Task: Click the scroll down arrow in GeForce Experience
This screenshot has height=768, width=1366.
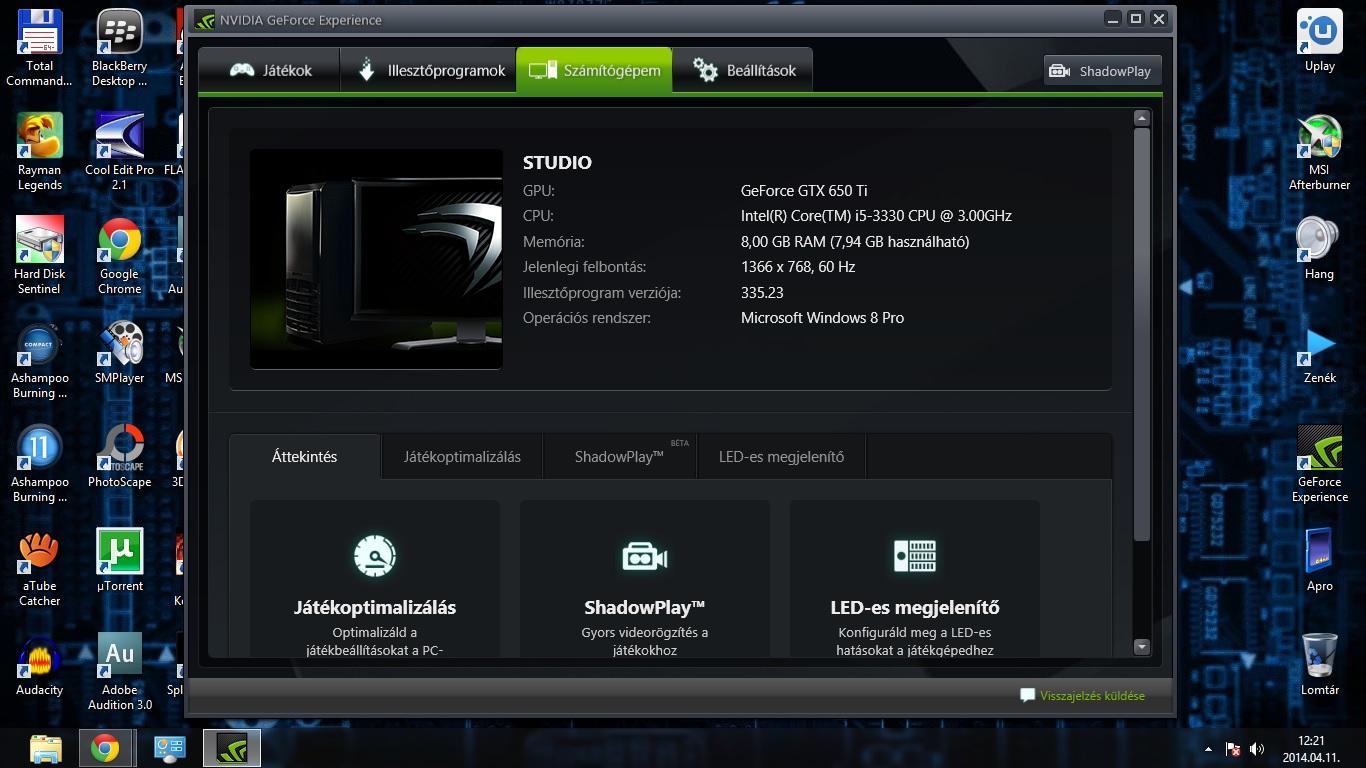Action: coord(1142,648)
